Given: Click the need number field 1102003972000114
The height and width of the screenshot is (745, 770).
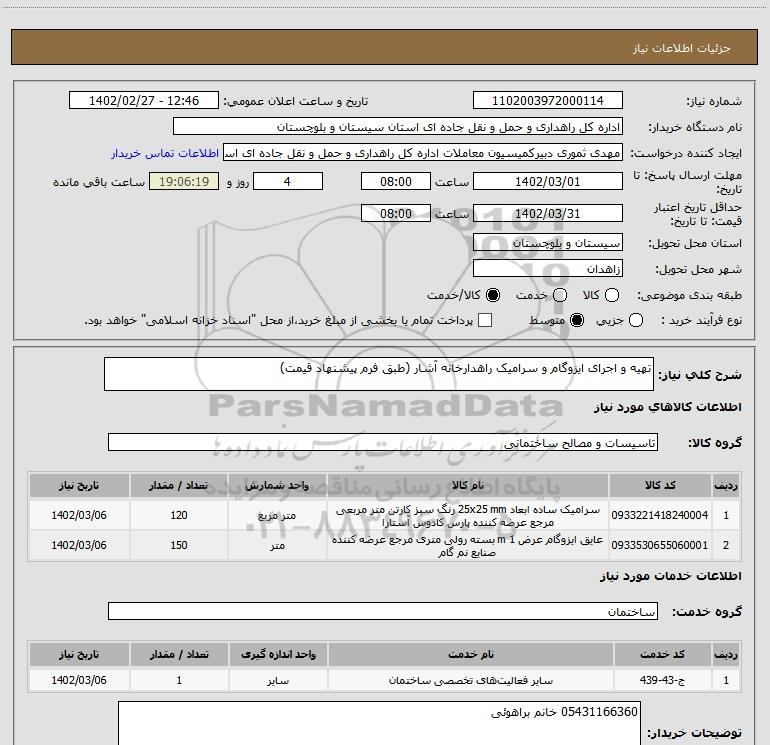Looking at the screenshot, I should click(x=548, y=100).
